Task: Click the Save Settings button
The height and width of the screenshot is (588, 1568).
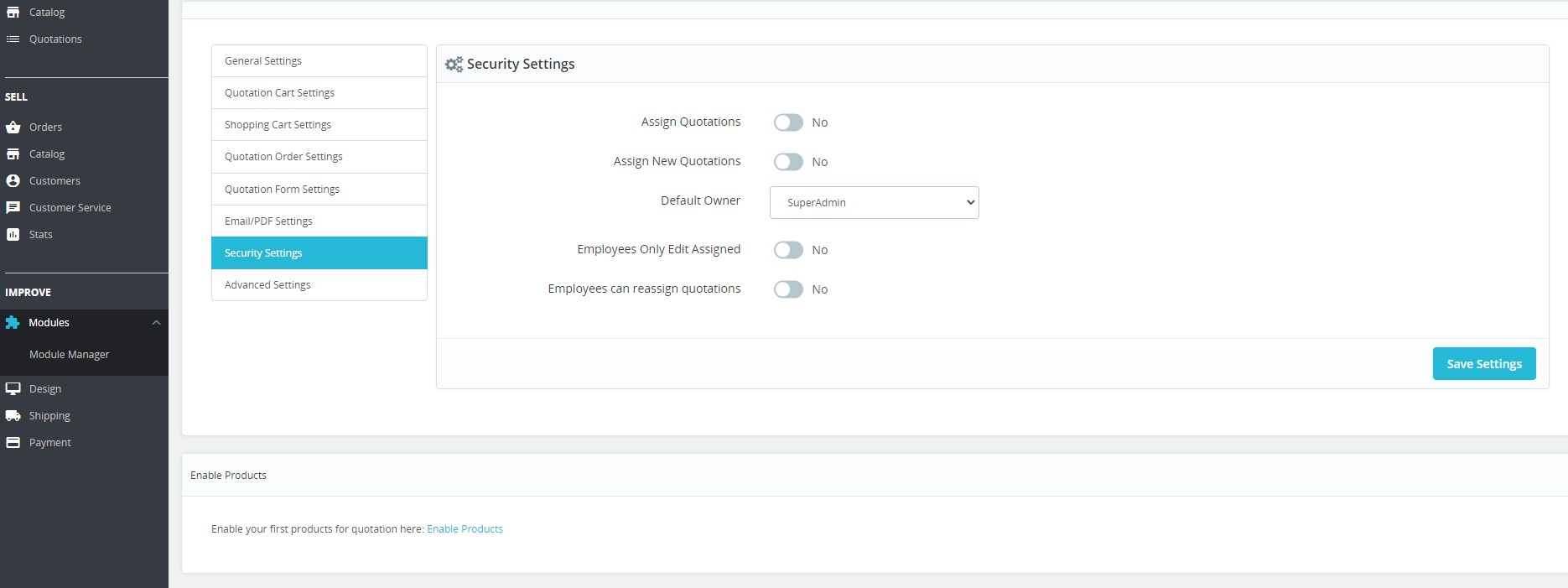Action: tap(1483, 364)
